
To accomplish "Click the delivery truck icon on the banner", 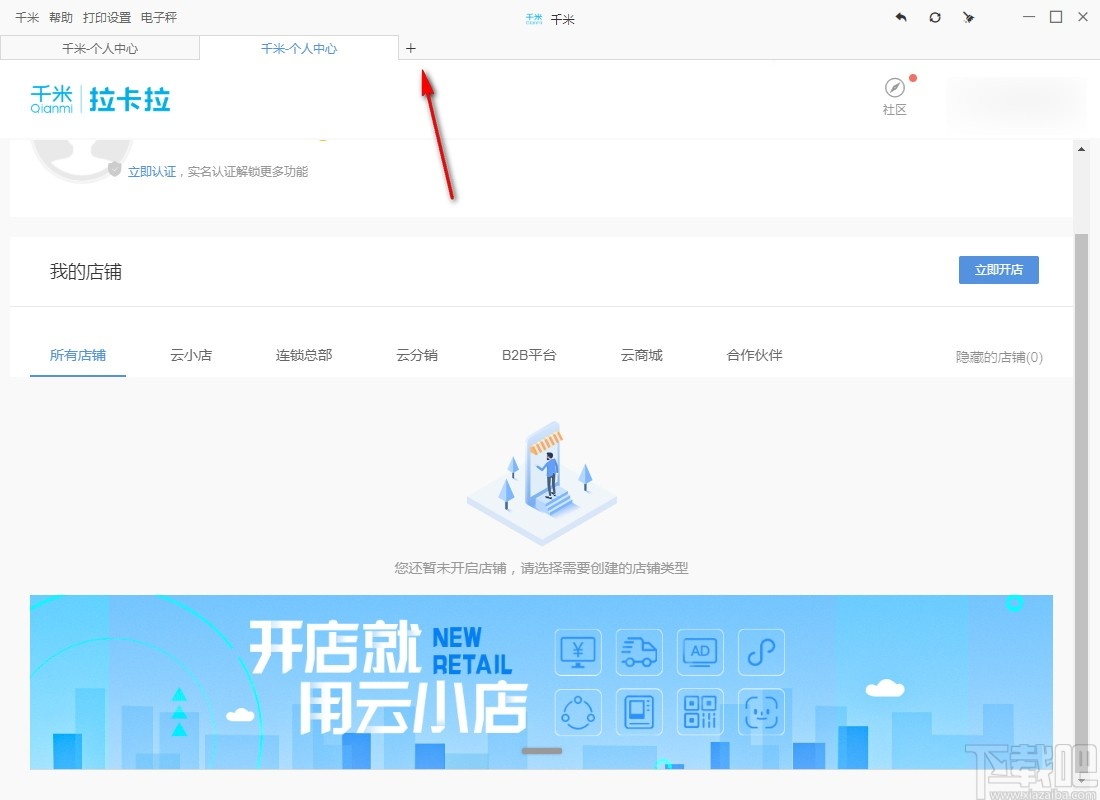I will pyautogui.click(x=639, y=652).
